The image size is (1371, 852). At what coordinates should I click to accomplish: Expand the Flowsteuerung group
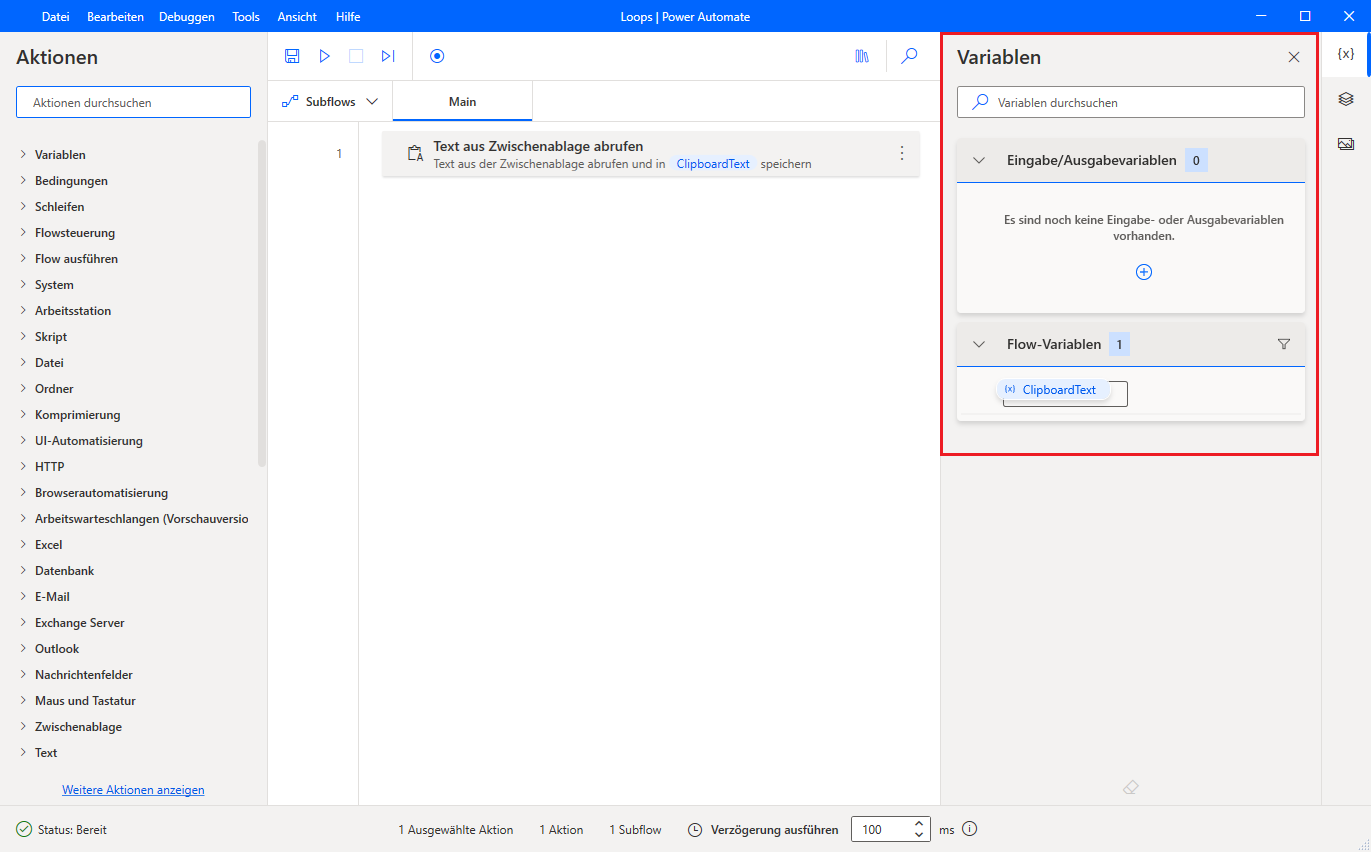pyautogui.click(x=23, y=232)
